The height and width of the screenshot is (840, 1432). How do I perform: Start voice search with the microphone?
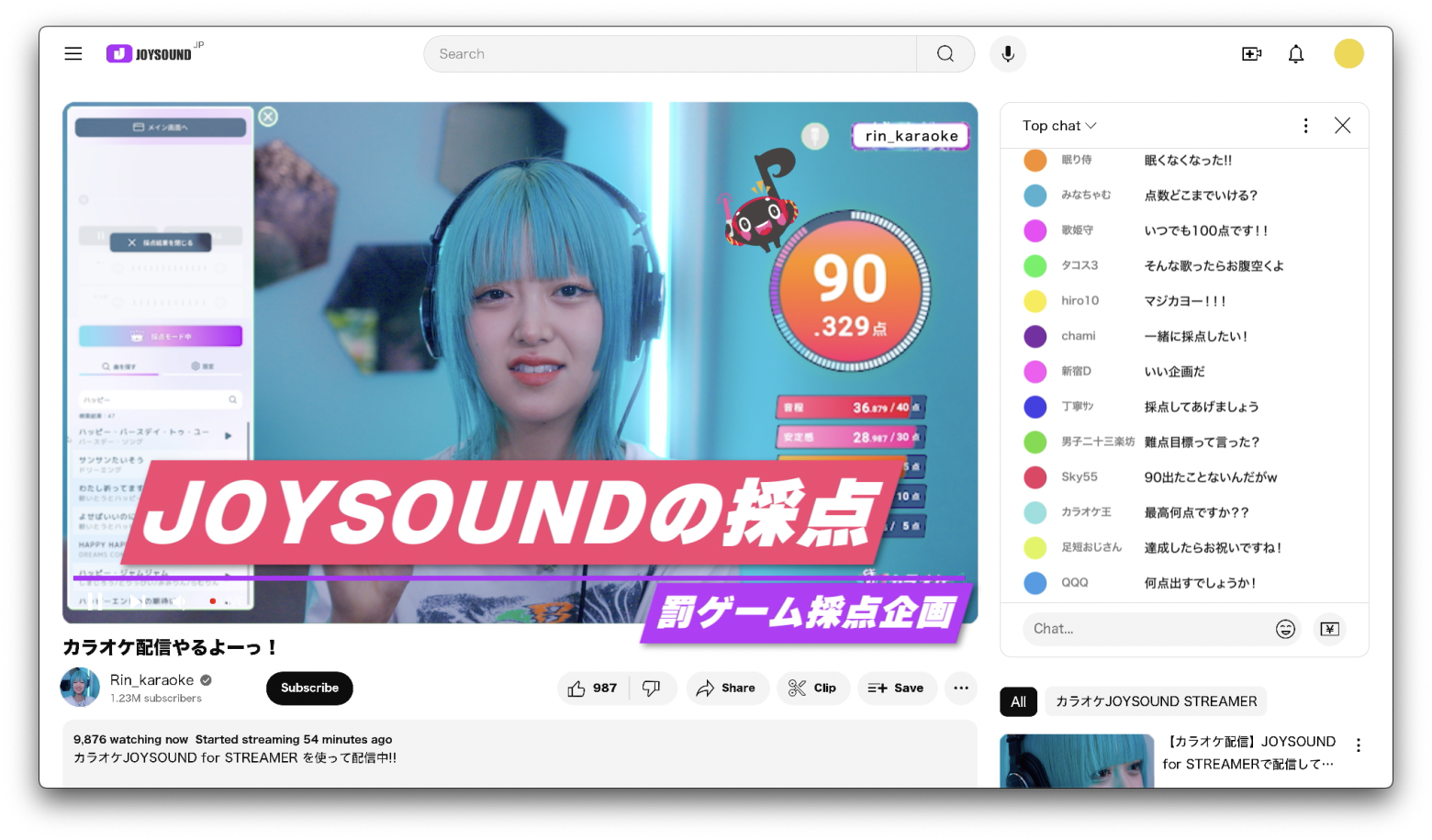[x=1007, y=54]
